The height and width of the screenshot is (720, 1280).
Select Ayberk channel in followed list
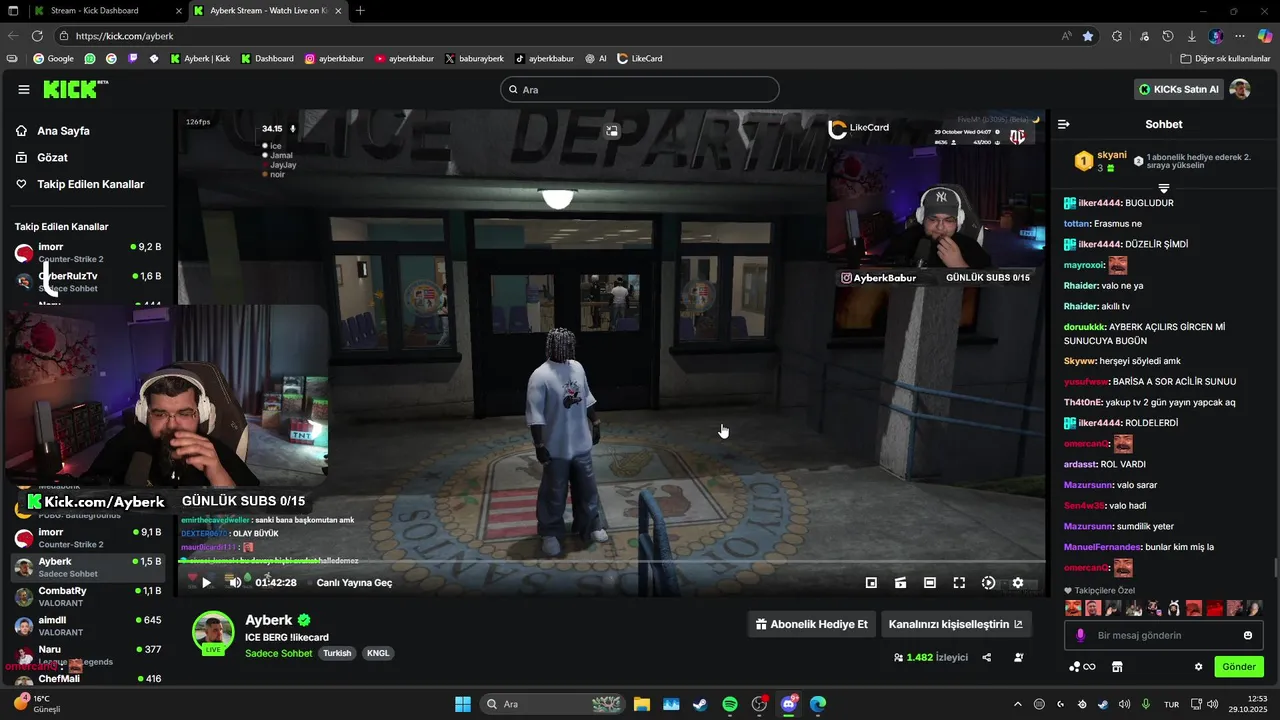[x=87, y=568]
